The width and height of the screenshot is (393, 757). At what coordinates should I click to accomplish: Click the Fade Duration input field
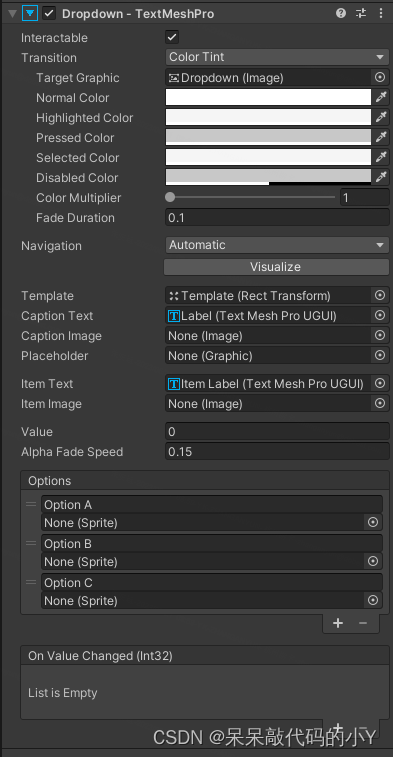click(277, 218)
